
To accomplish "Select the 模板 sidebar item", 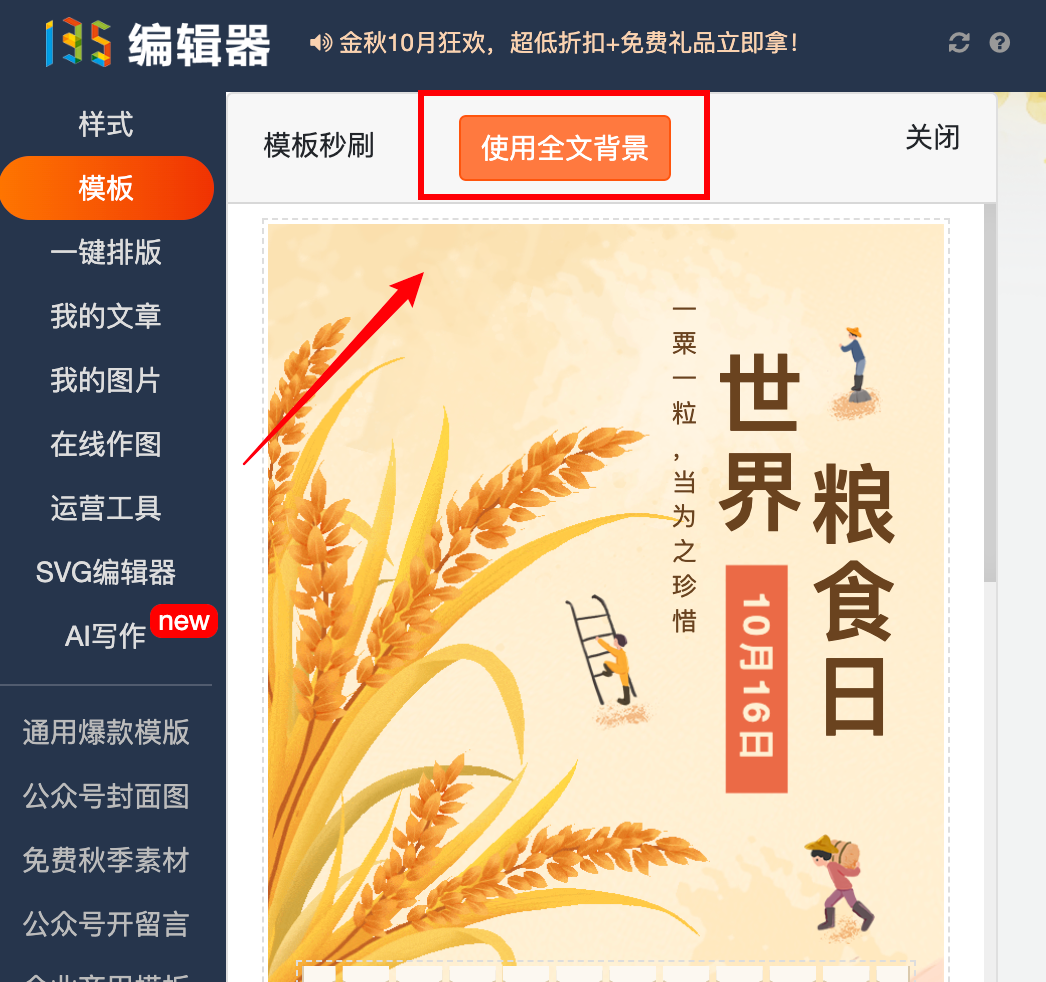I will click(x=107, y=188).
